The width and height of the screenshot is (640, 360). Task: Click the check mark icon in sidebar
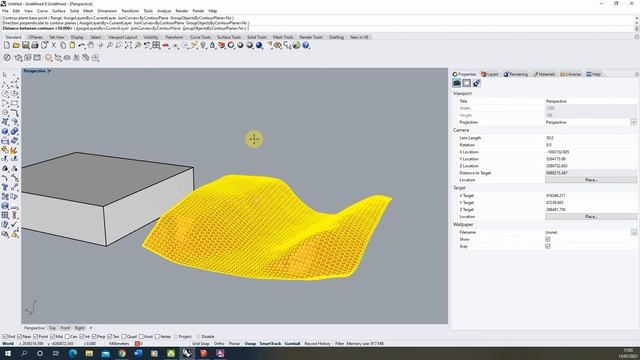(x=15, y=224)
